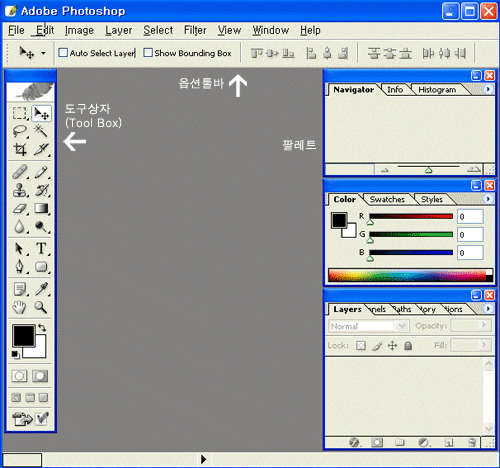500x468 pixels.
Task: Select the Lasso tool
Action: [19, 131]
